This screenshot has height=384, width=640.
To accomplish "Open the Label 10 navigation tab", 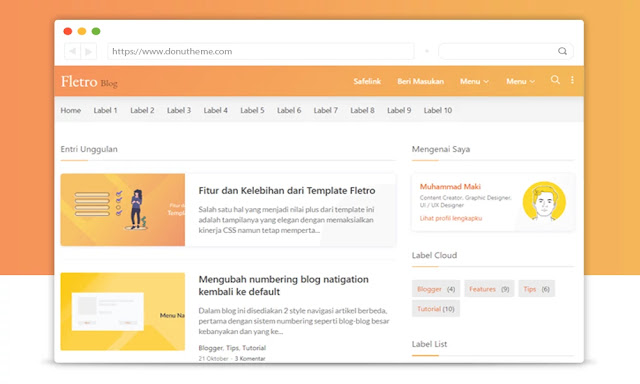I will (438, 110).
